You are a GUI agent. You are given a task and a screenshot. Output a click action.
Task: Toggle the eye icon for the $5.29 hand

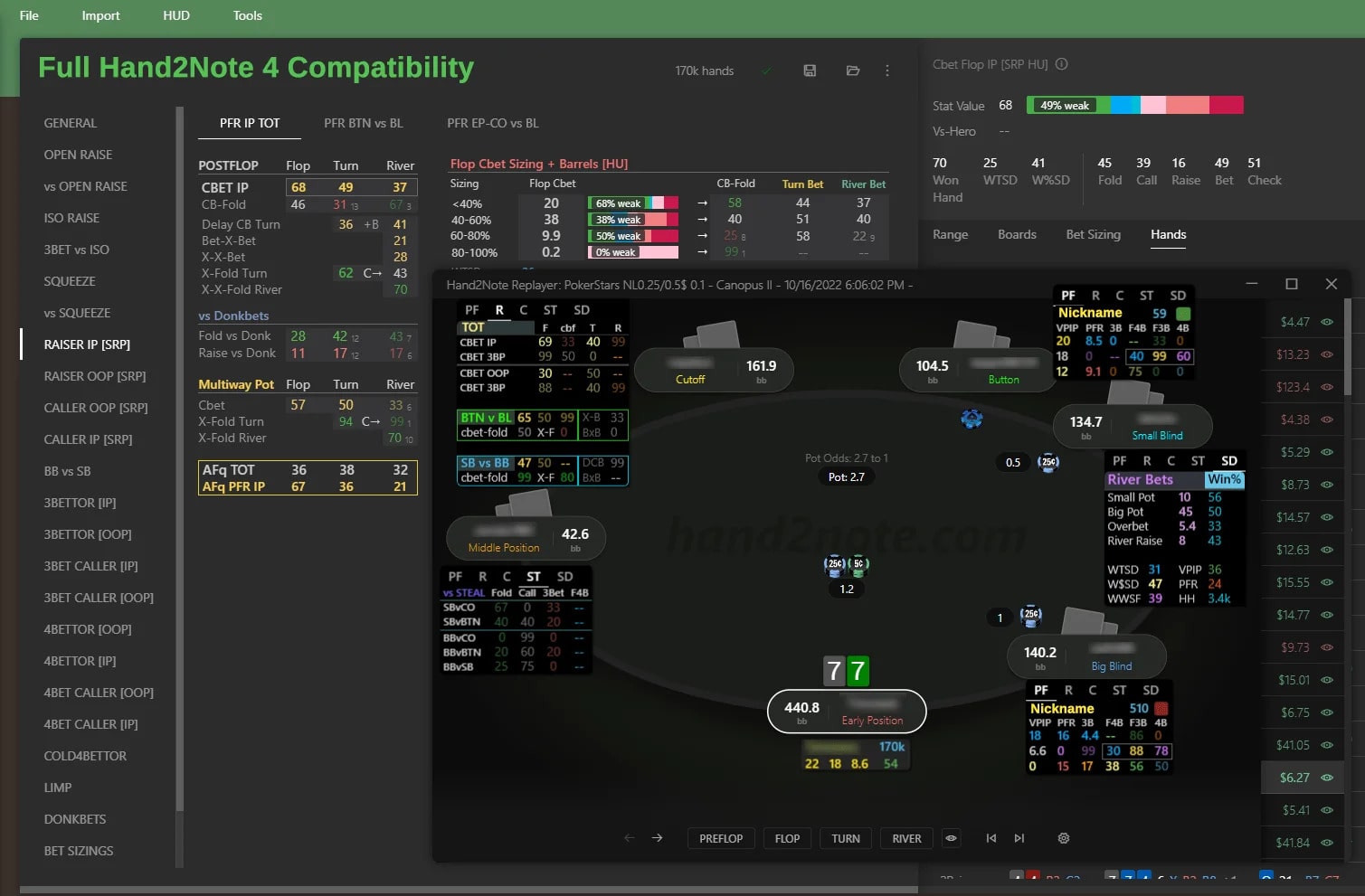click(x=1327, y=452)
